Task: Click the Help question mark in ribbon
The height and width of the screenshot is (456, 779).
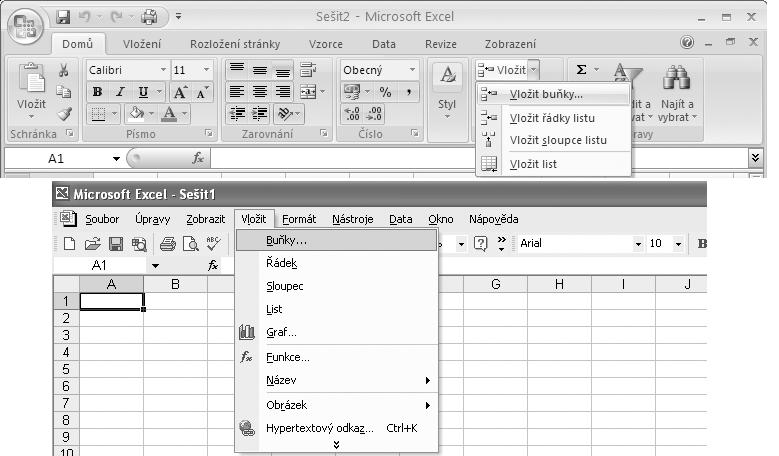Action: 687,43
